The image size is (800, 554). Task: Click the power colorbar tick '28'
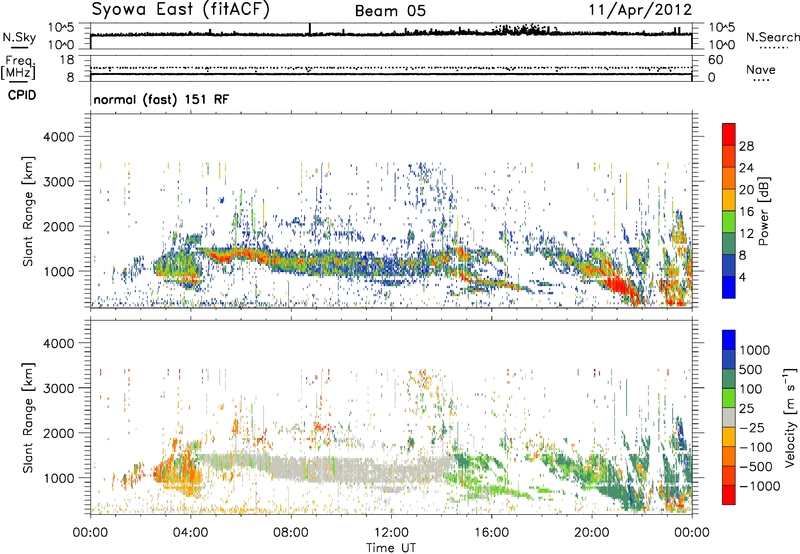(x=746, y=146)
